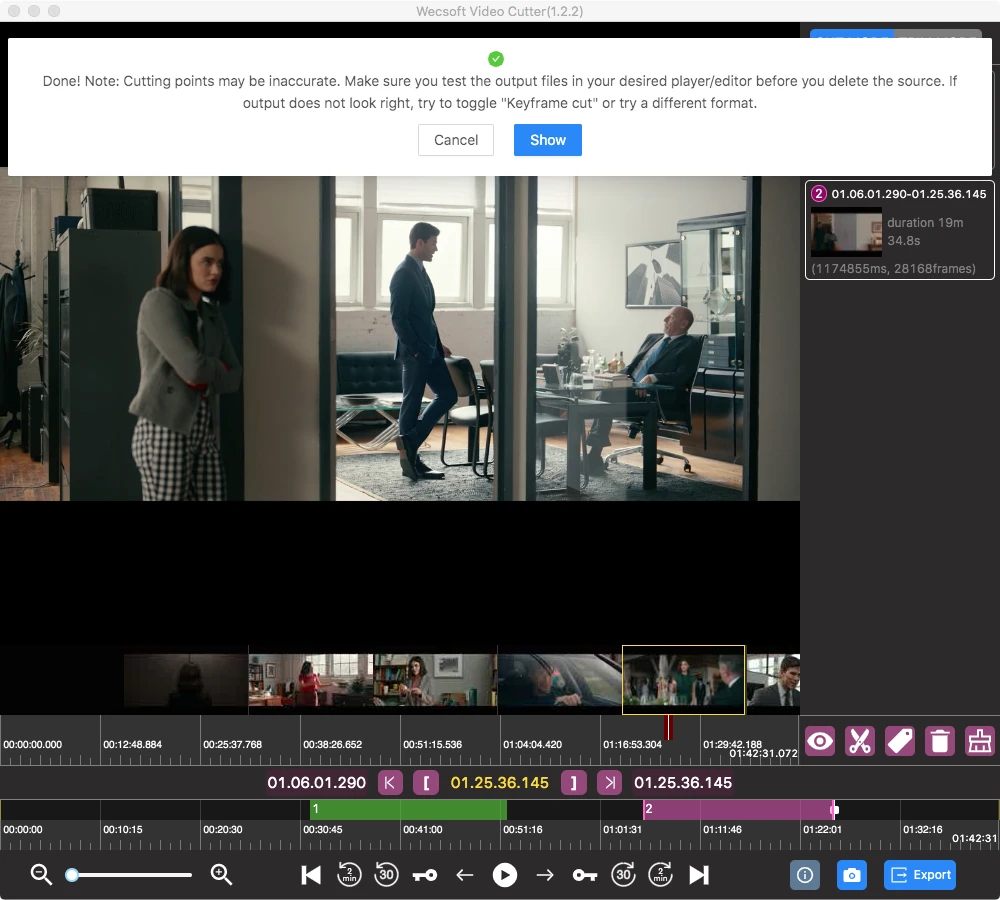
Task: Cancel the done notification dialog
Action: [455, 140]
